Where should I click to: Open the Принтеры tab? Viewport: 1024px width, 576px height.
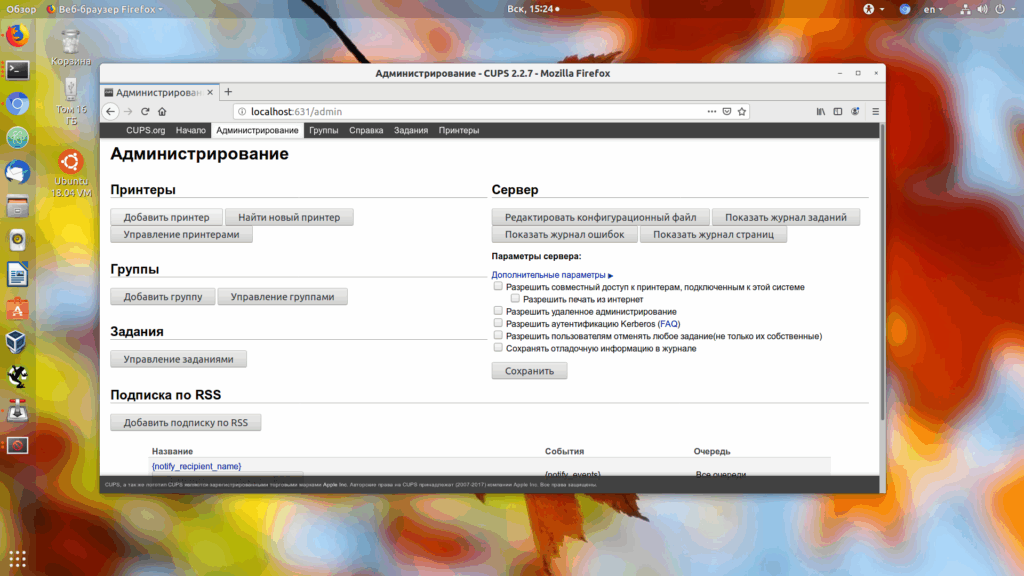[459, 130]
